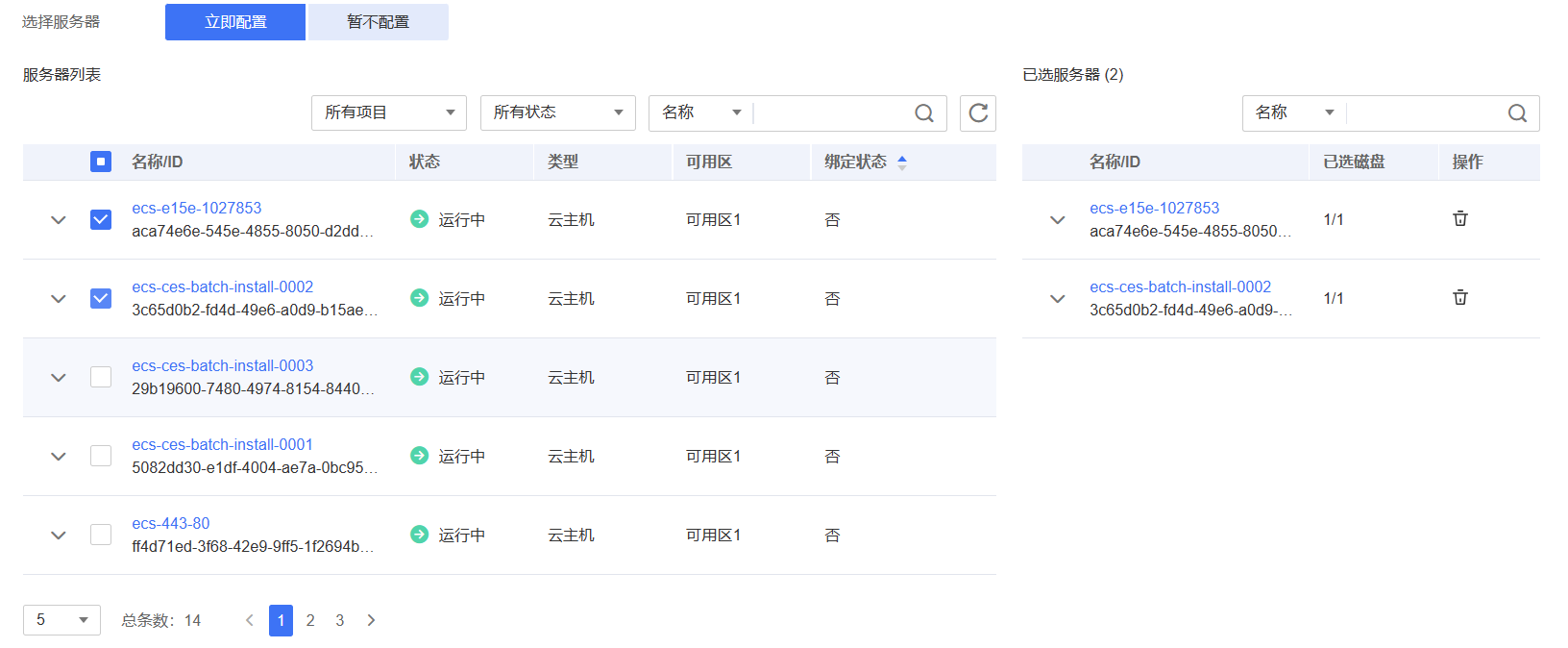The image size is (1568, 648).
Task: Expand ecs-e15e-1027853 row in server list
Action: pos(59,220)
